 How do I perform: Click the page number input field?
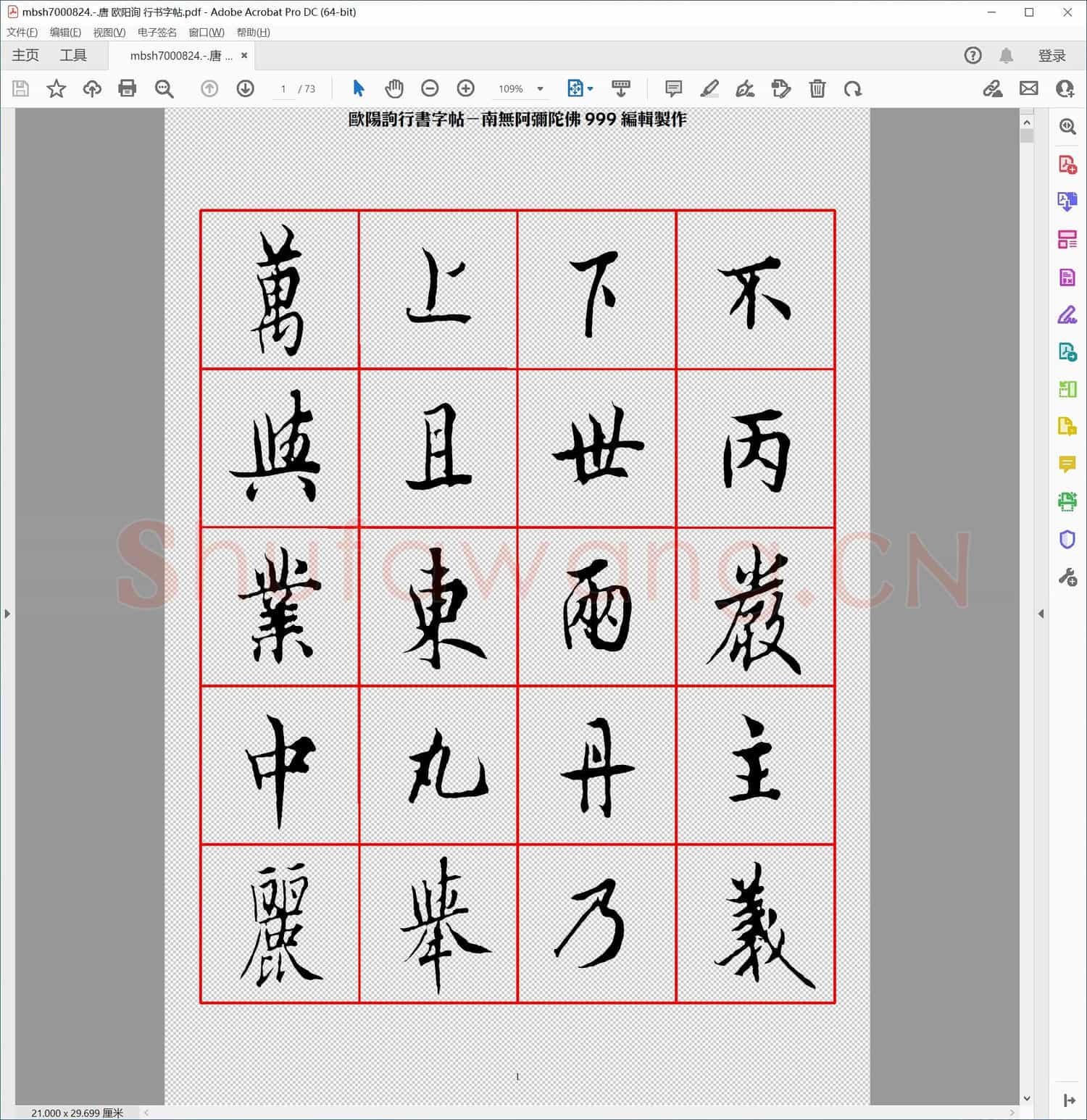[283, 88]
